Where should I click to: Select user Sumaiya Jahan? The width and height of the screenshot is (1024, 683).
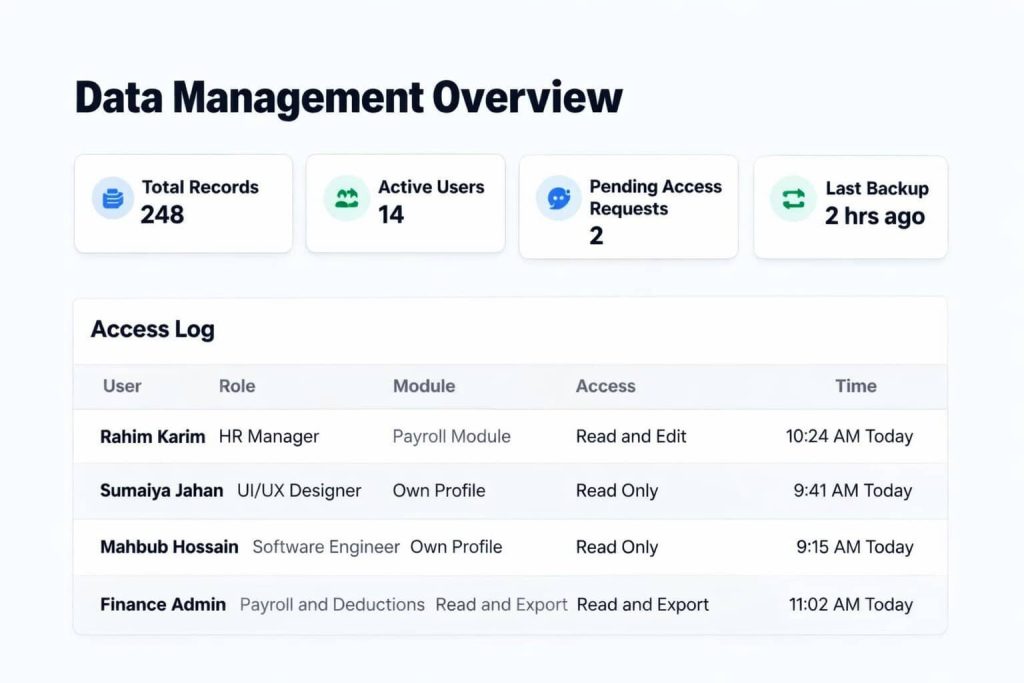pyautogui.click(x=161, y=490)
